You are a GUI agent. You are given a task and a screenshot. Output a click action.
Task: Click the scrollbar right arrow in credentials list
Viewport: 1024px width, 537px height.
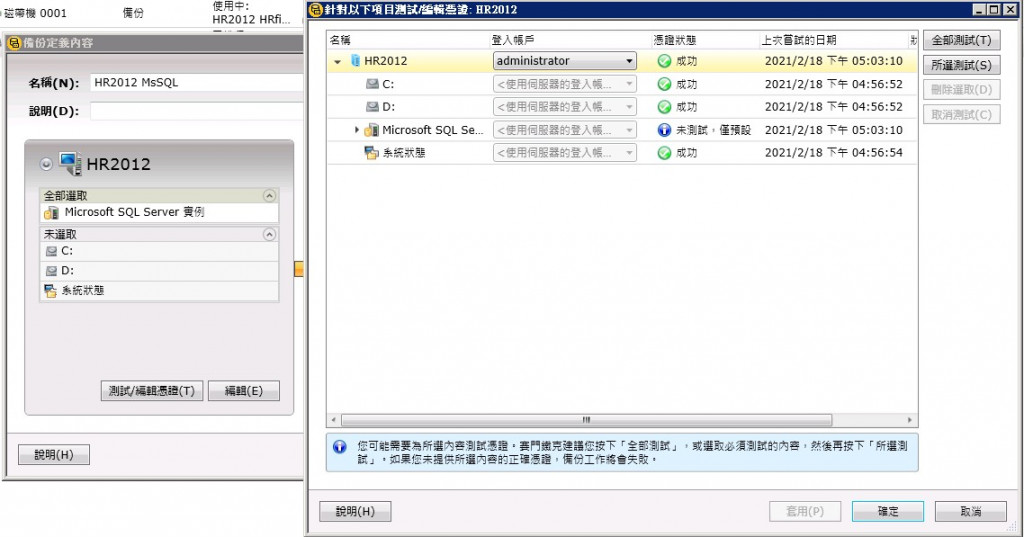tap(910, 420)
